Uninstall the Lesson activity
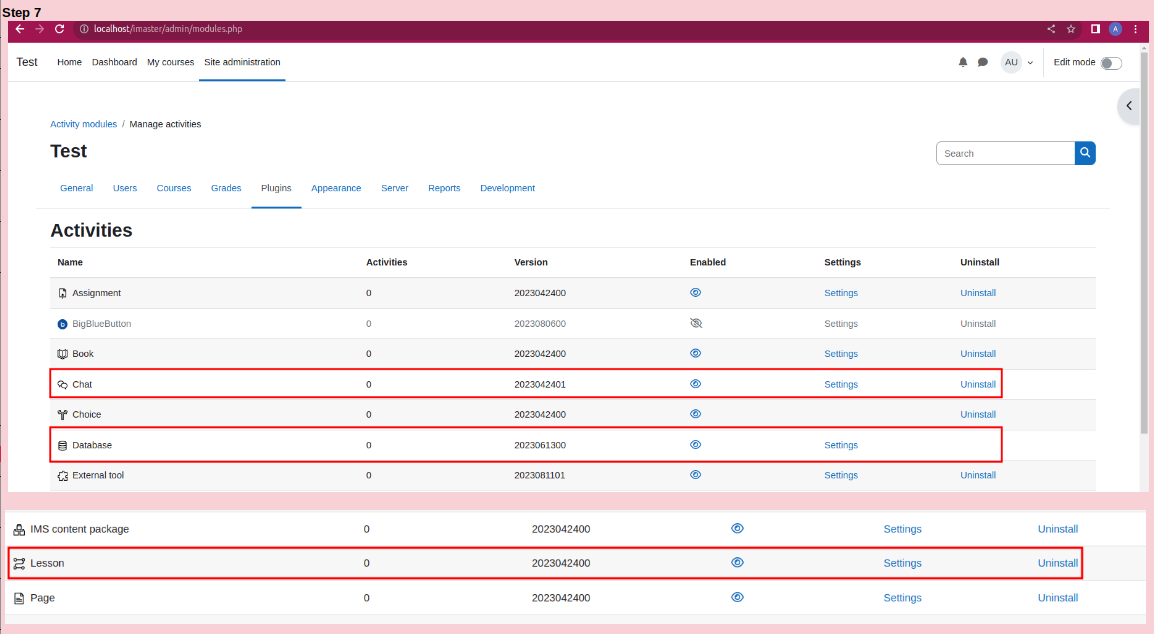The image size is (1154, 634). point(1058,563)
